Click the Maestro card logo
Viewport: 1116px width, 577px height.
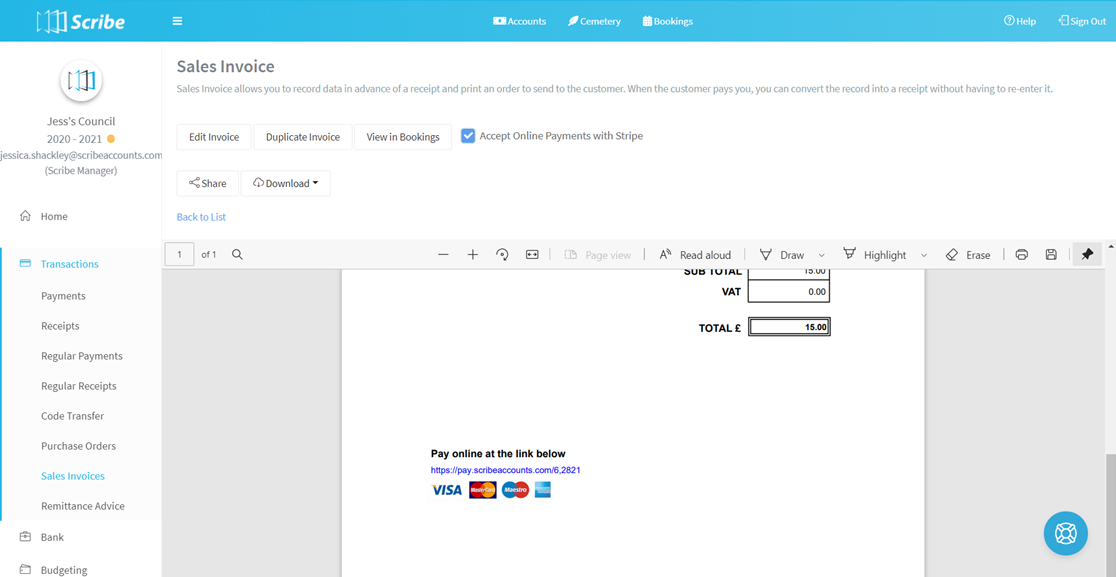pyautogui.click(x=515, y=490)
